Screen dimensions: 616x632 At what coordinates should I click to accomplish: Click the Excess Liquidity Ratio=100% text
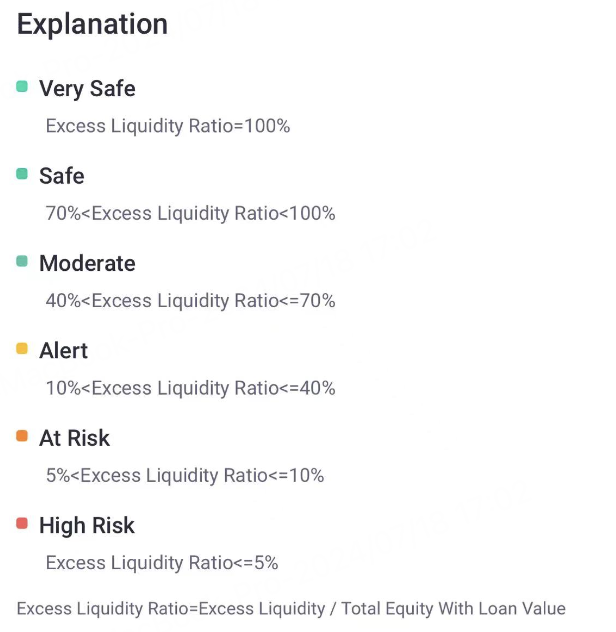point(168,126)
